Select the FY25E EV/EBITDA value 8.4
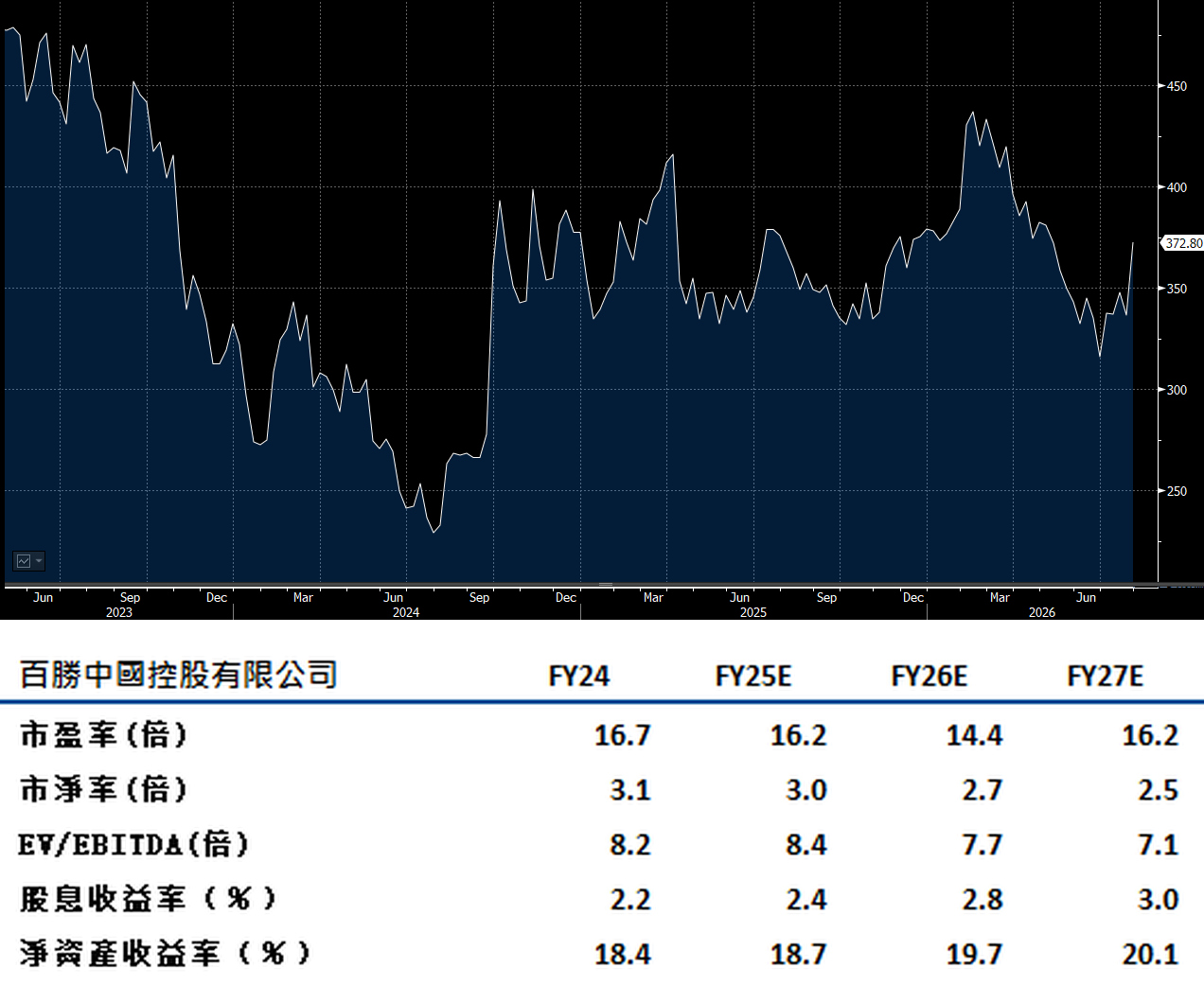This screenshot has width=1204, height=1003. point(806,845)
